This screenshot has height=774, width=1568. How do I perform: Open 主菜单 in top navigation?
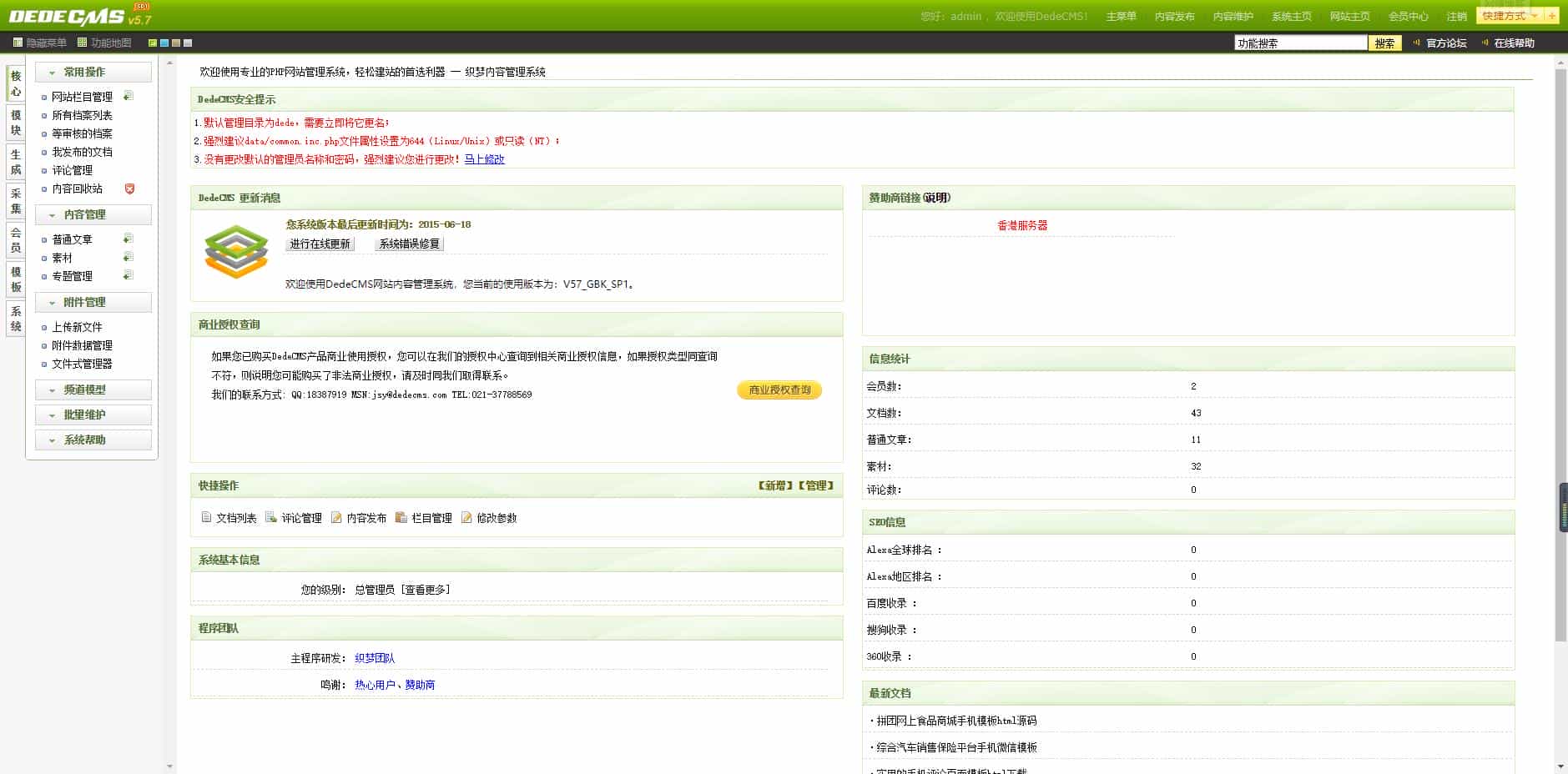click(x=1121, y=17)
